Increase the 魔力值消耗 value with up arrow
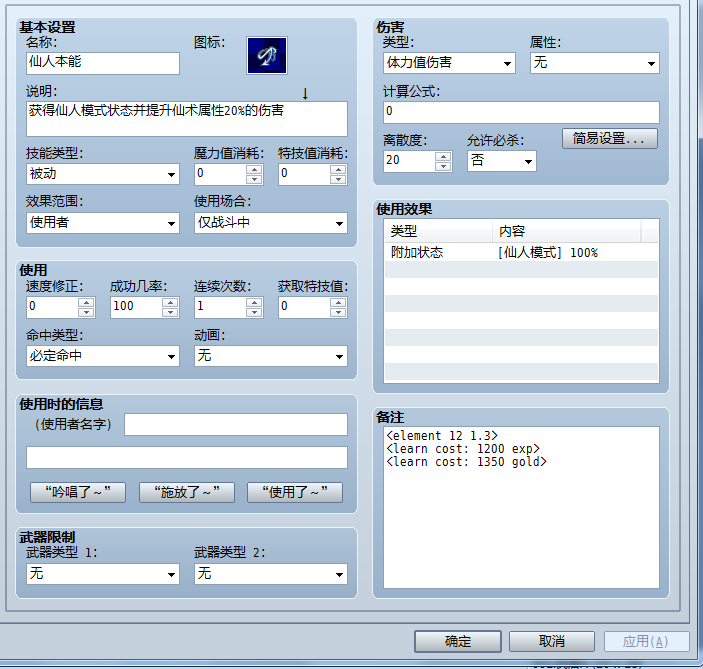This screenshot has height=669, width=703. pyautogui.click(x=254, y=169)
